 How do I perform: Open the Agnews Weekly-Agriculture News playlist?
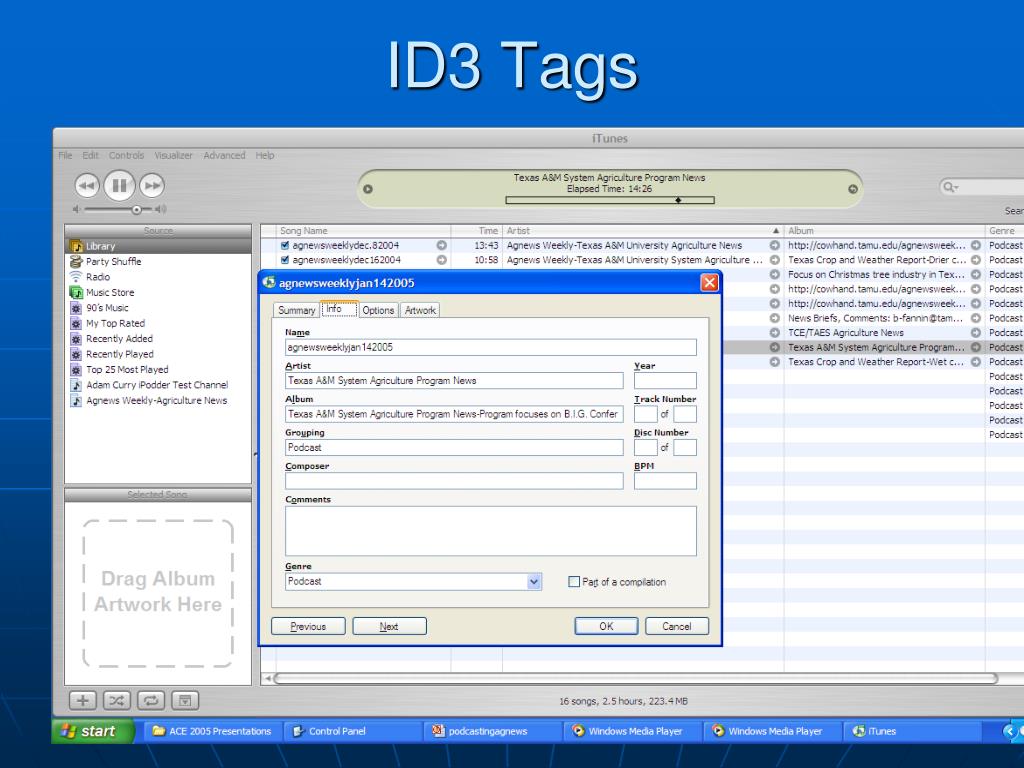(x=158, y=400)
